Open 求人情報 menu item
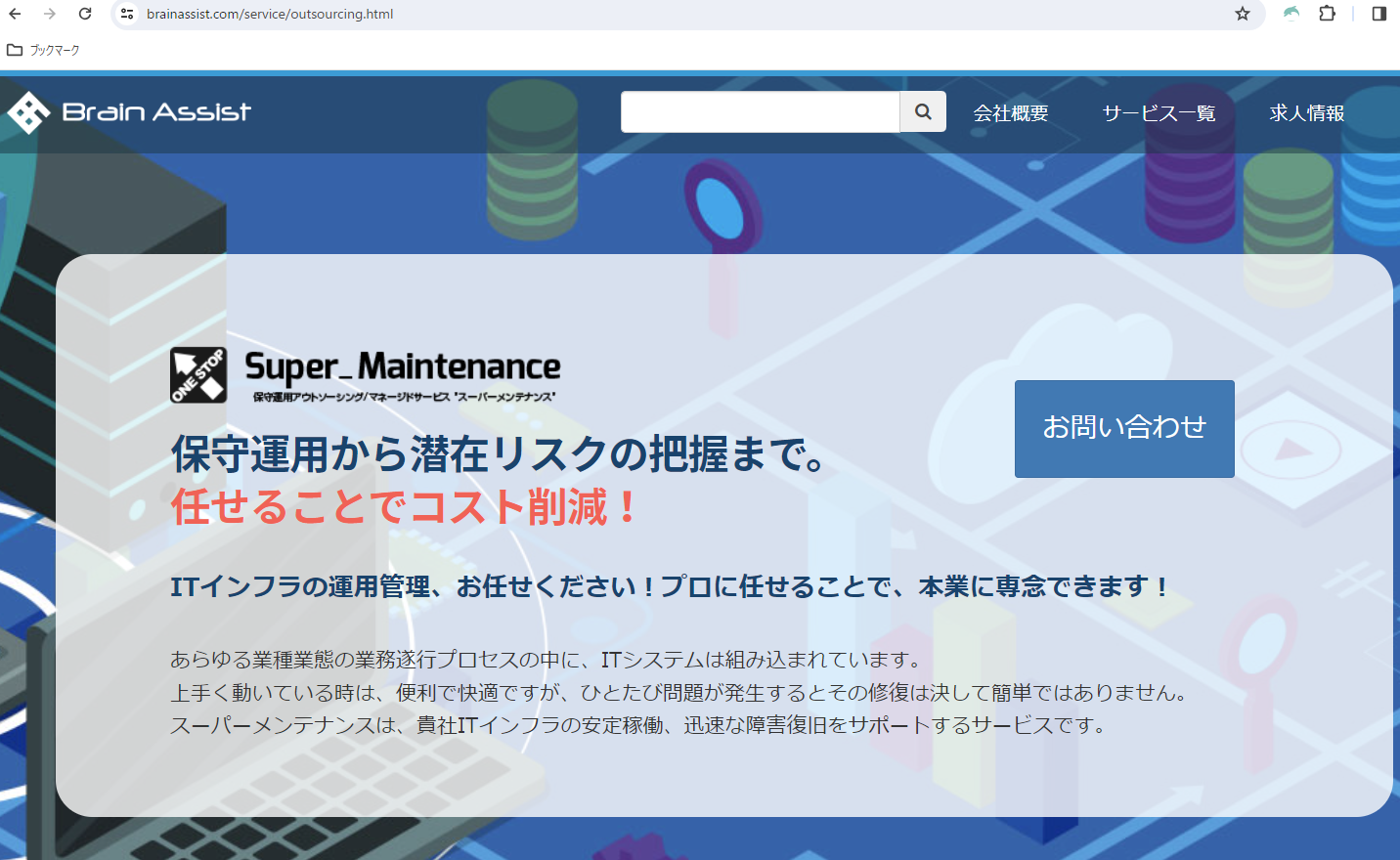Viewport: 1400px width, 860px height. click(1307, 113)
